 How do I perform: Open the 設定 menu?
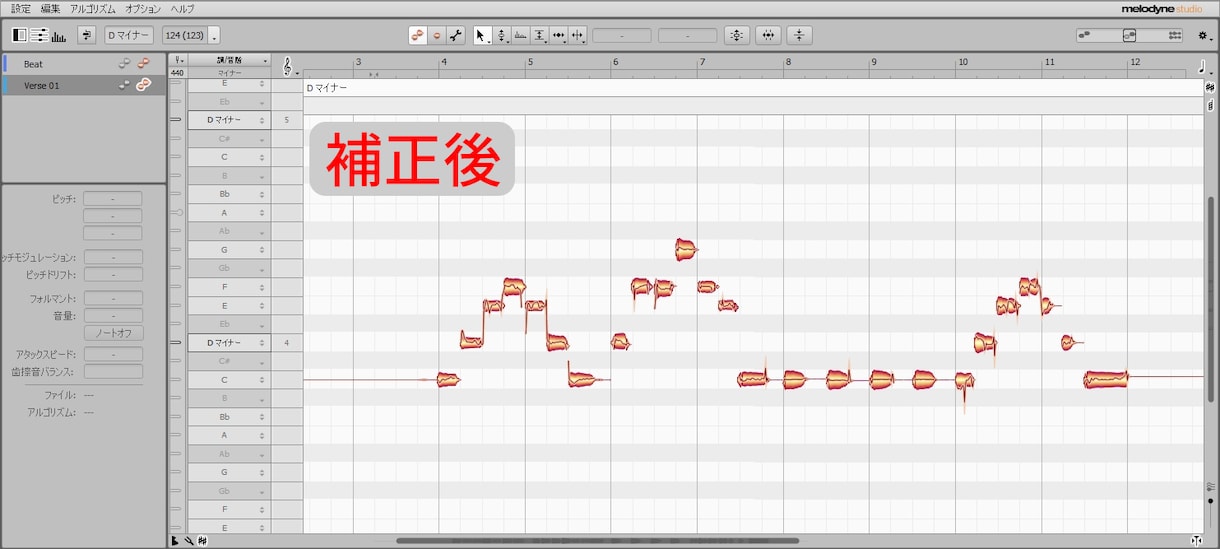click(20, 8)
